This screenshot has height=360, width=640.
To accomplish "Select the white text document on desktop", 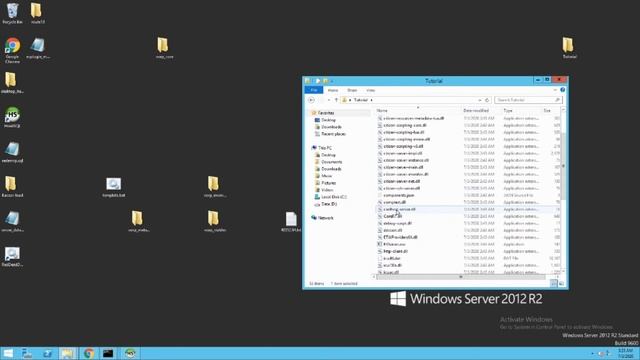I will point(291,222).
